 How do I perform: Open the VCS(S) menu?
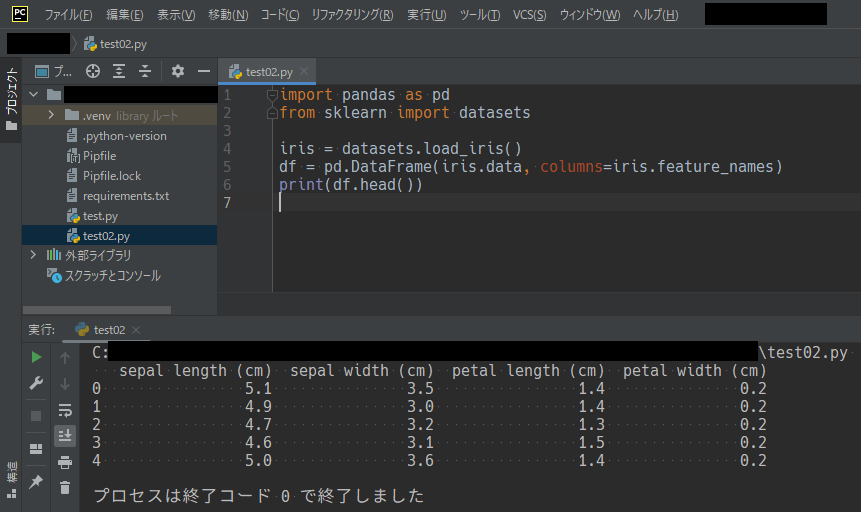[529, 15]
